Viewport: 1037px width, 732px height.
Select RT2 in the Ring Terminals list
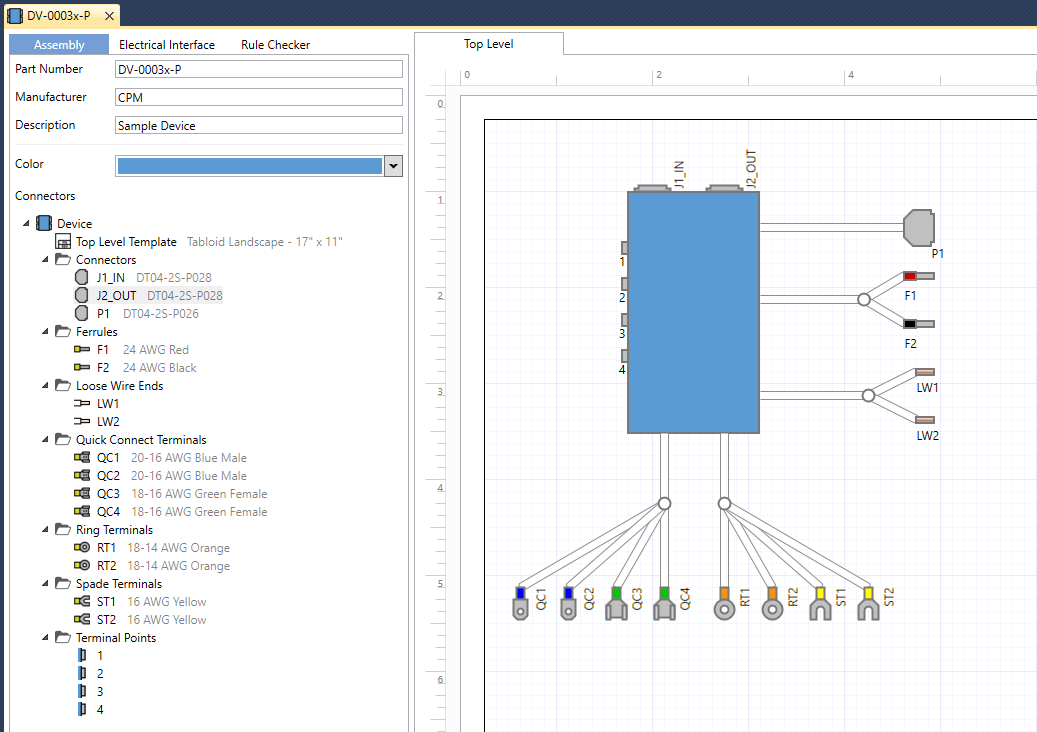[106, 566]
